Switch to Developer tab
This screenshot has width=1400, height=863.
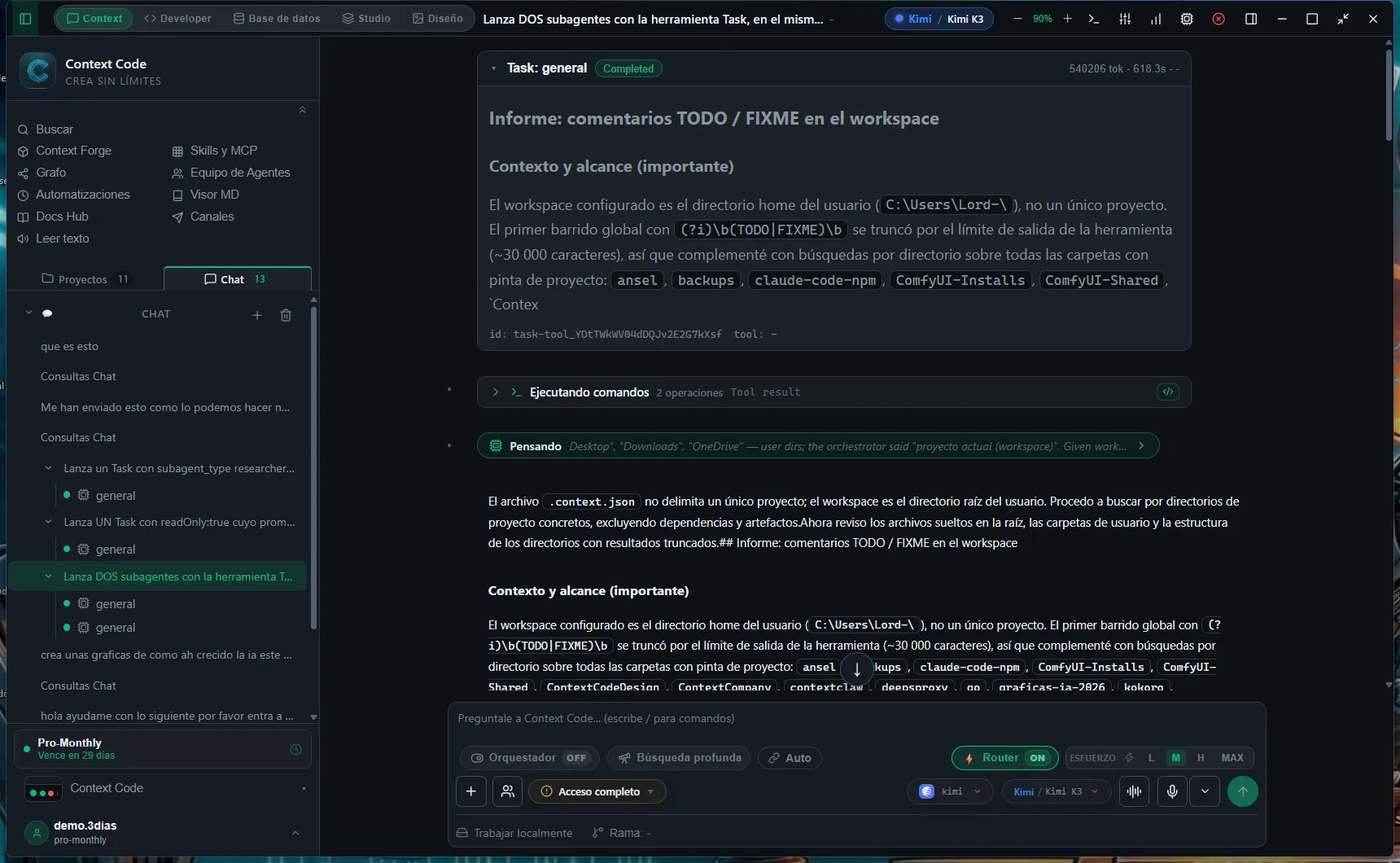pos(177,18)
